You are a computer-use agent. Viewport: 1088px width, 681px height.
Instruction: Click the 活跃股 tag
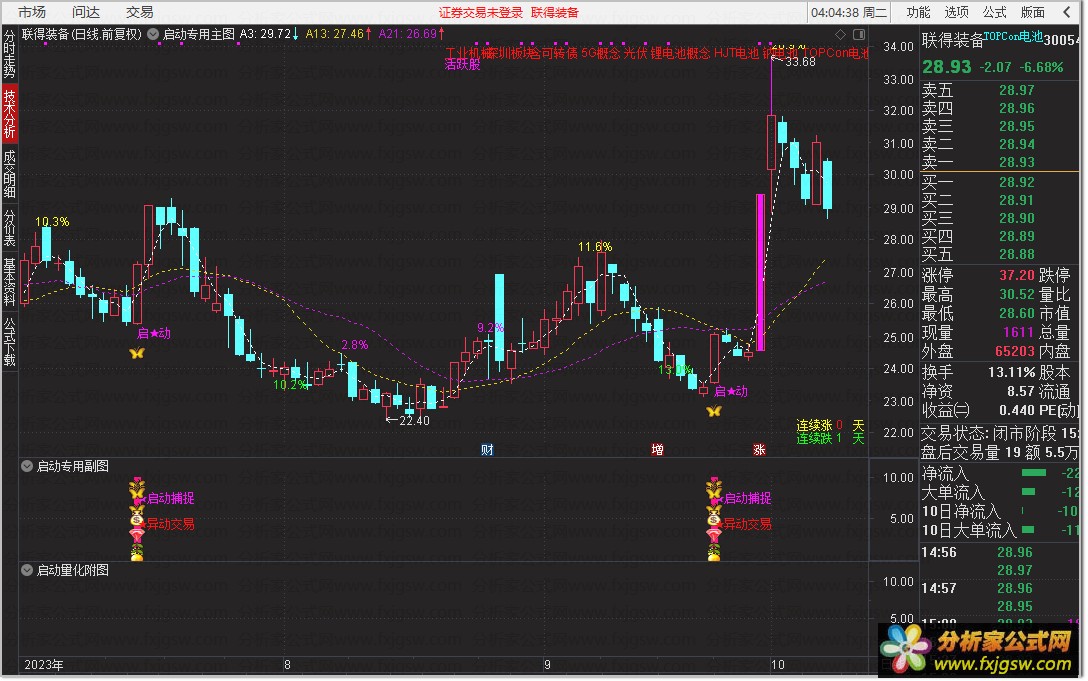click(462, 65)
